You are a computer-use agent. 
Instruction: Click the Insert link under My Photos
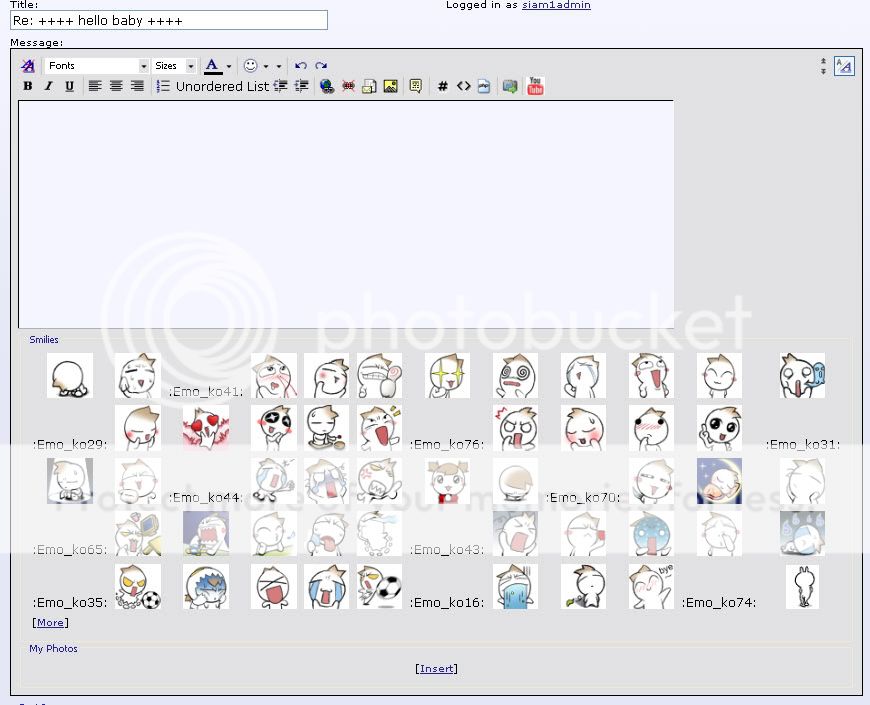pyautogui.click(x=436, y=668)
